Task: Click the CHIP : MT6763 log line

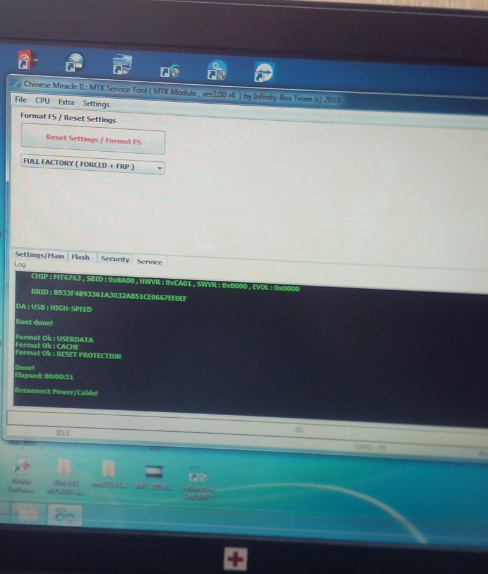Action: [x=165, y=282]
